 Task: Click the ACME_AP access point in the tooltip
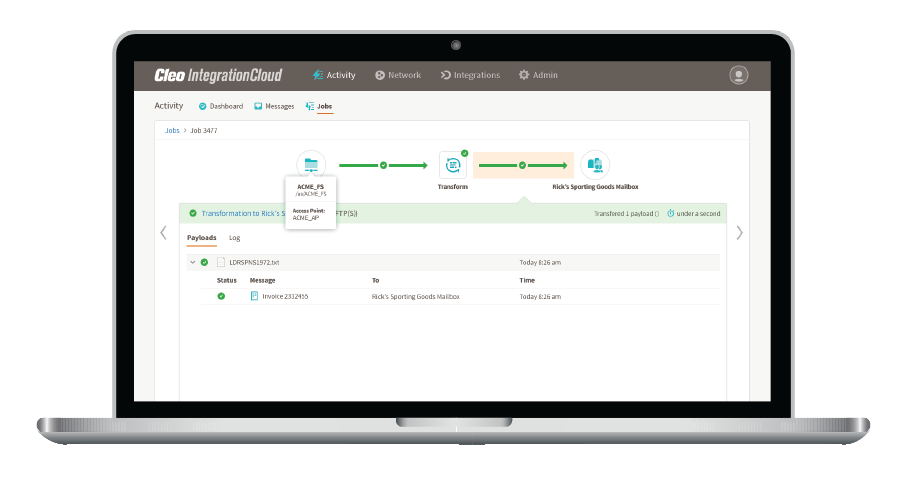pos(306,218)
